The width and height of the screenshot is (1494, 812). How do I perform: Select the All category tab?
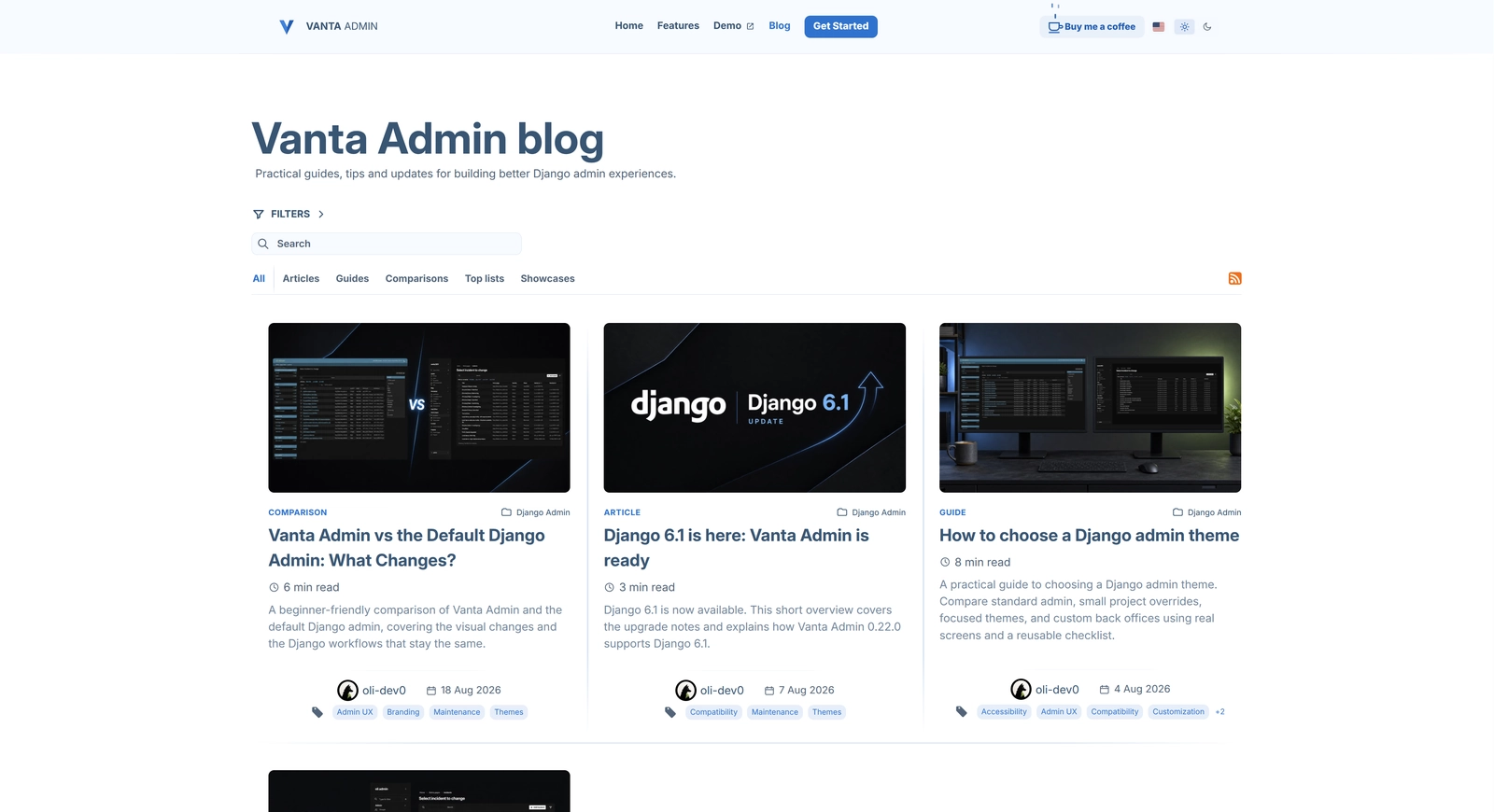(259, 279)
